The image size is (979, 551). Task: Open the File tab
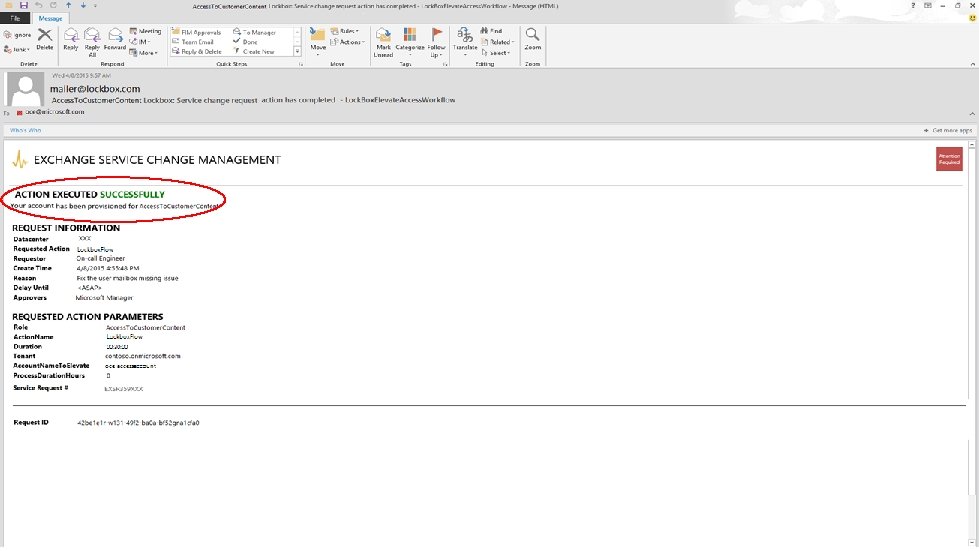[15, 18]
